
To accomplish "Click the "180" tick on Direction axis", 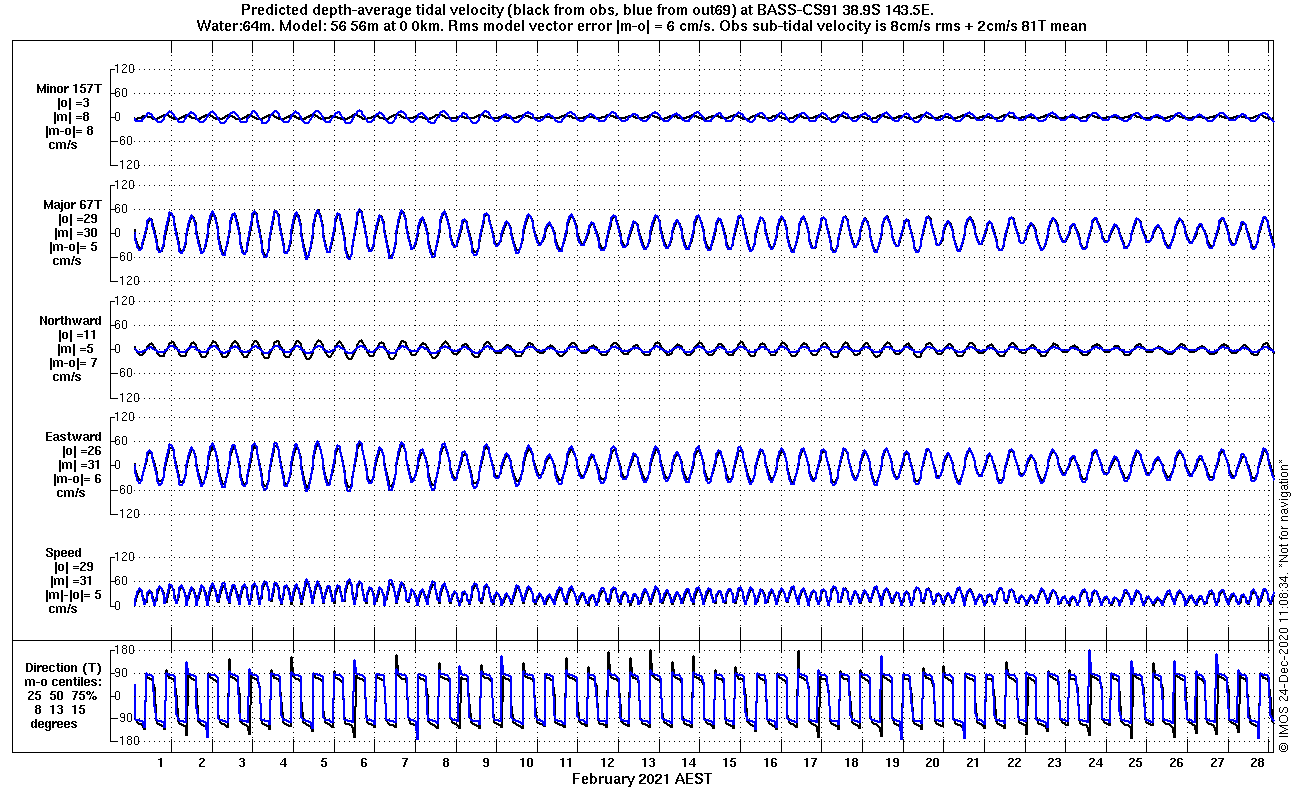I will pos(125,651).
